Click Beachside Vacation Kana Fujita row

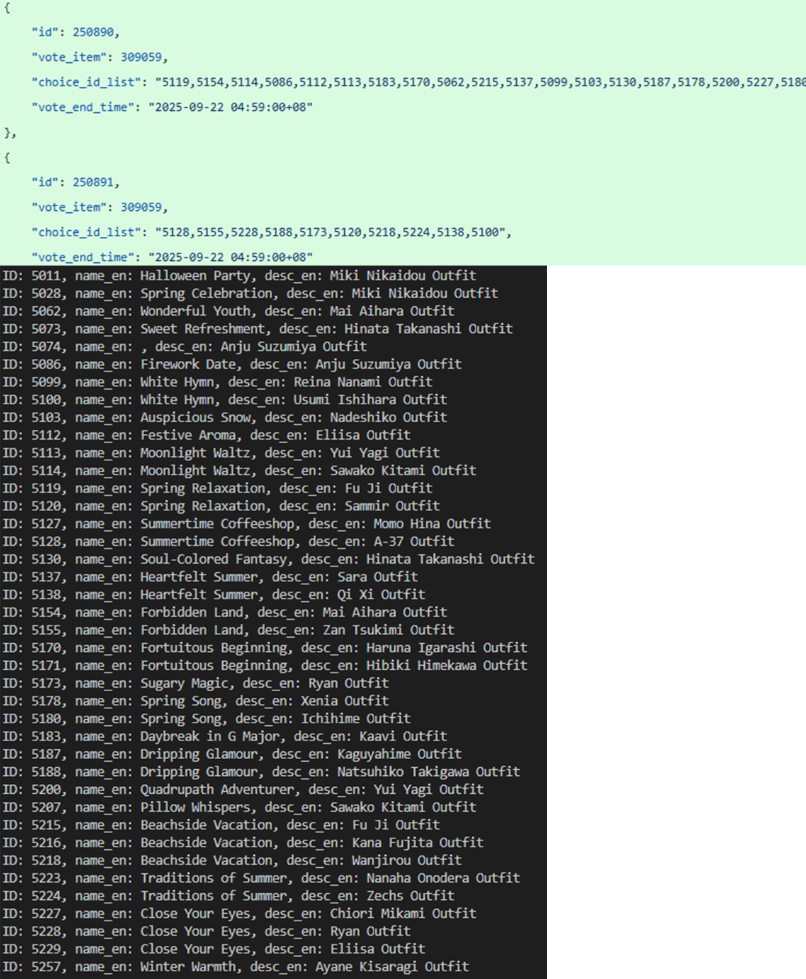coord(243,842)
